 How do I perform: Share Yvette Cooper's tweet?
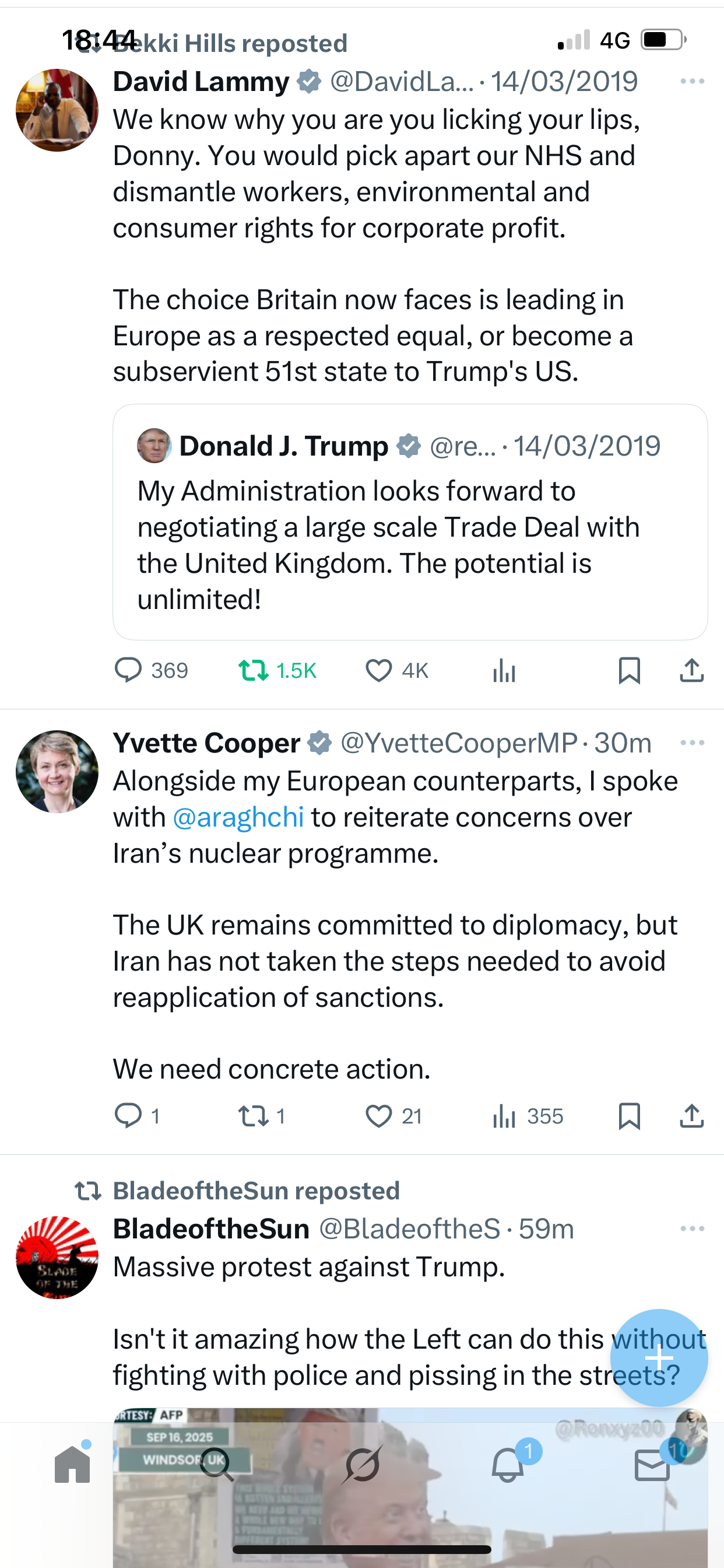pos(691,1116)
